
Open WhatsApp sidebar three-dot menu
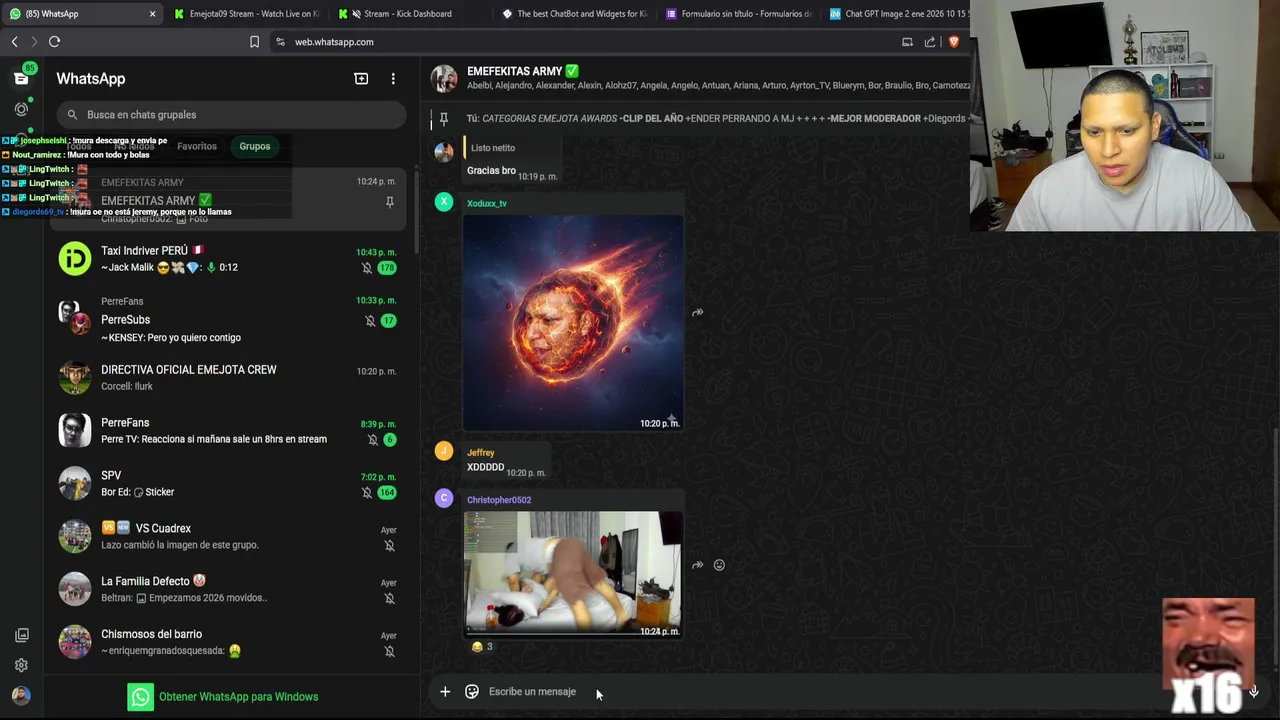point(393,79)
